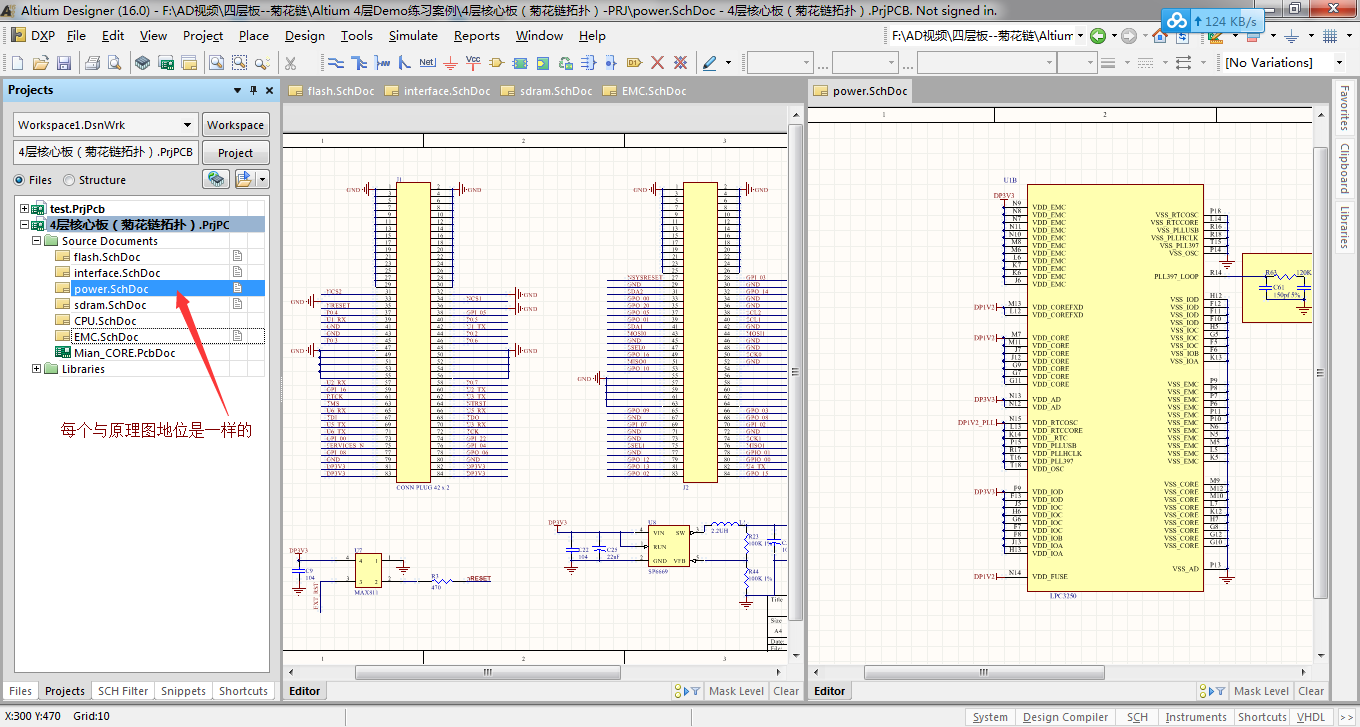The height and width of the screenshot is (727, 1360).
Task: Click Mask Level in left editor
Action: pyautogui.click(x=736, y=691)
